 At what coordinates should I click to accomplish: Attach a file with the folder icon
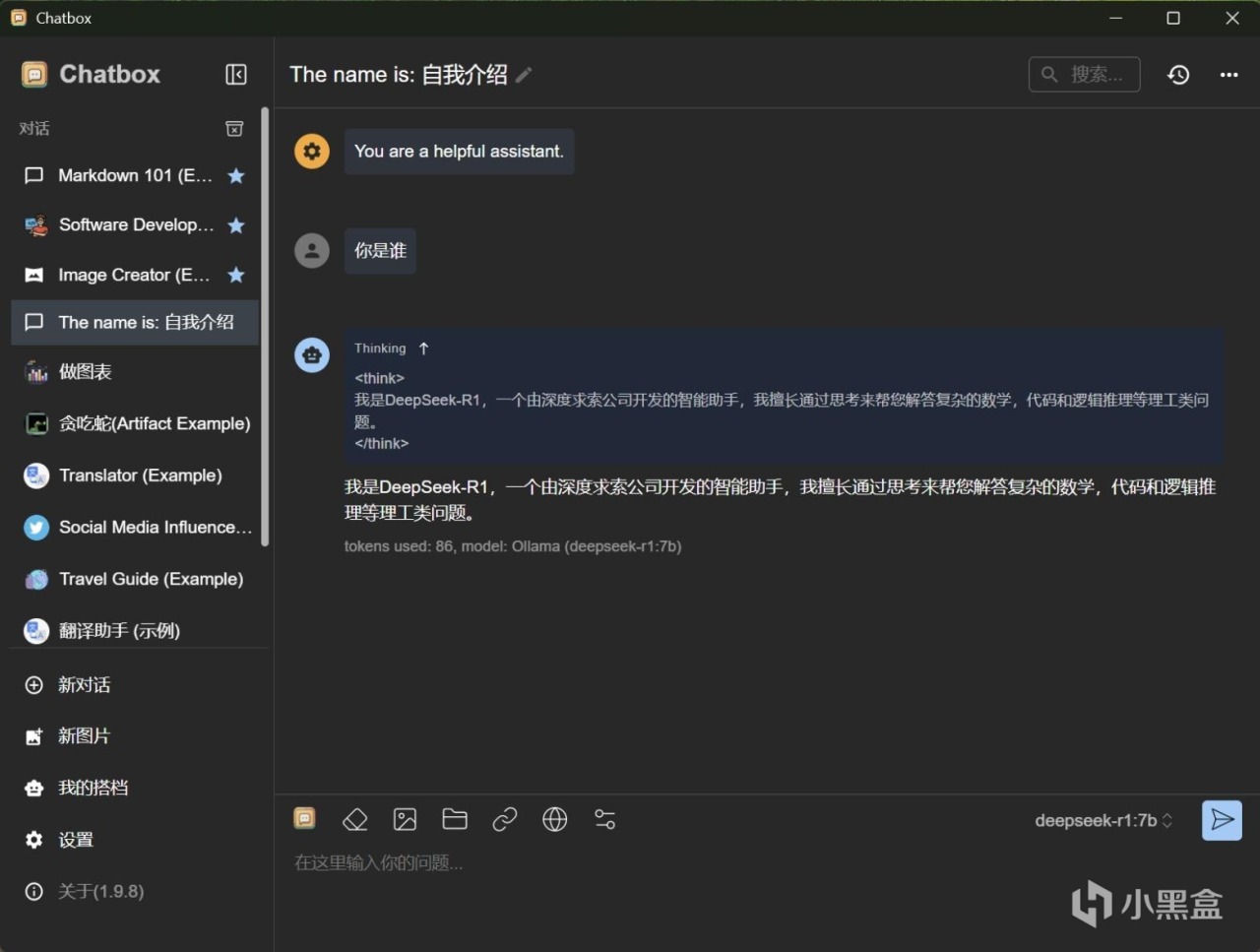click(455, 819)
